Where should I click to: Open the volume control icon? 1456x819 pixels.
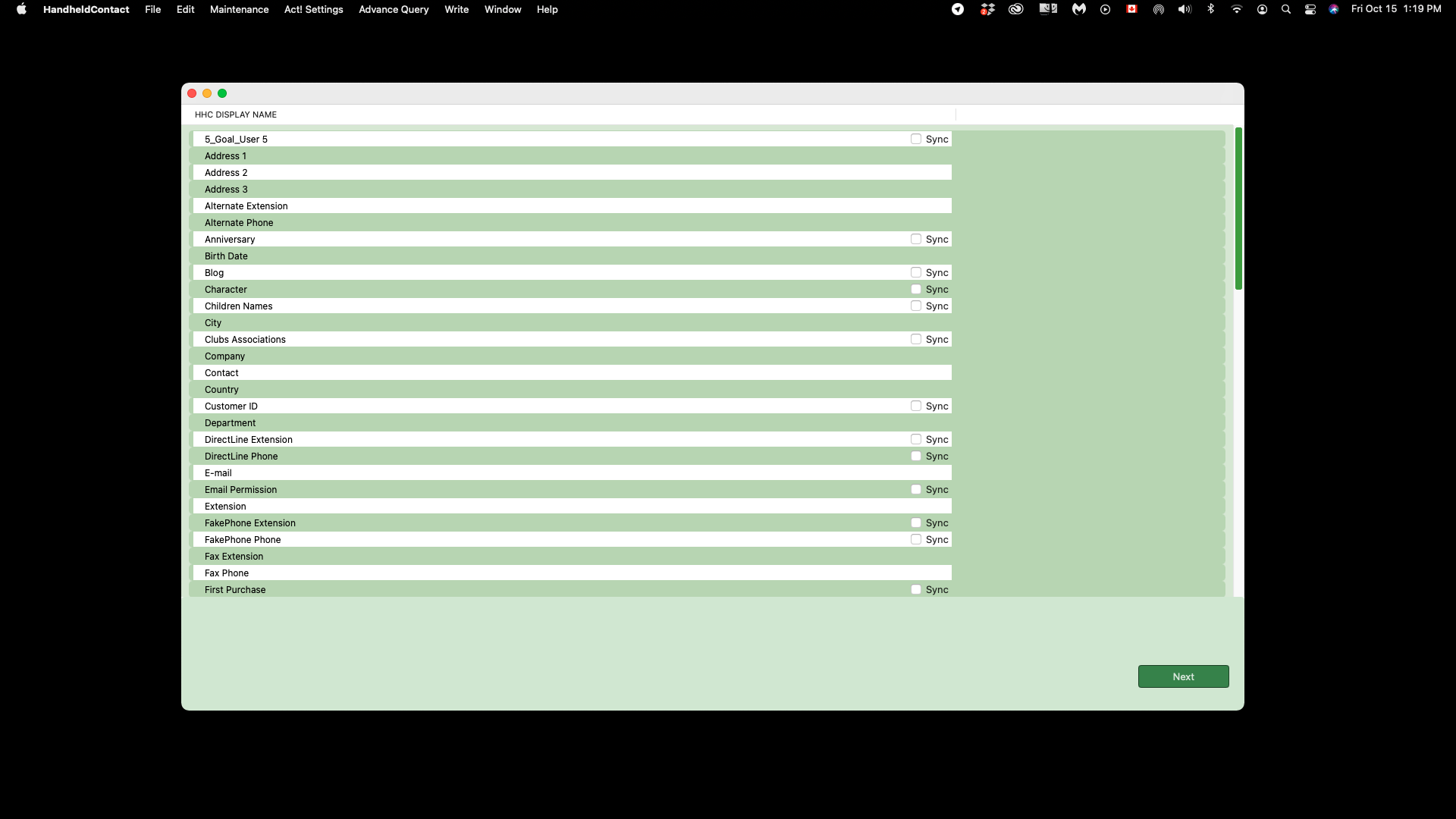[1185, 9]
